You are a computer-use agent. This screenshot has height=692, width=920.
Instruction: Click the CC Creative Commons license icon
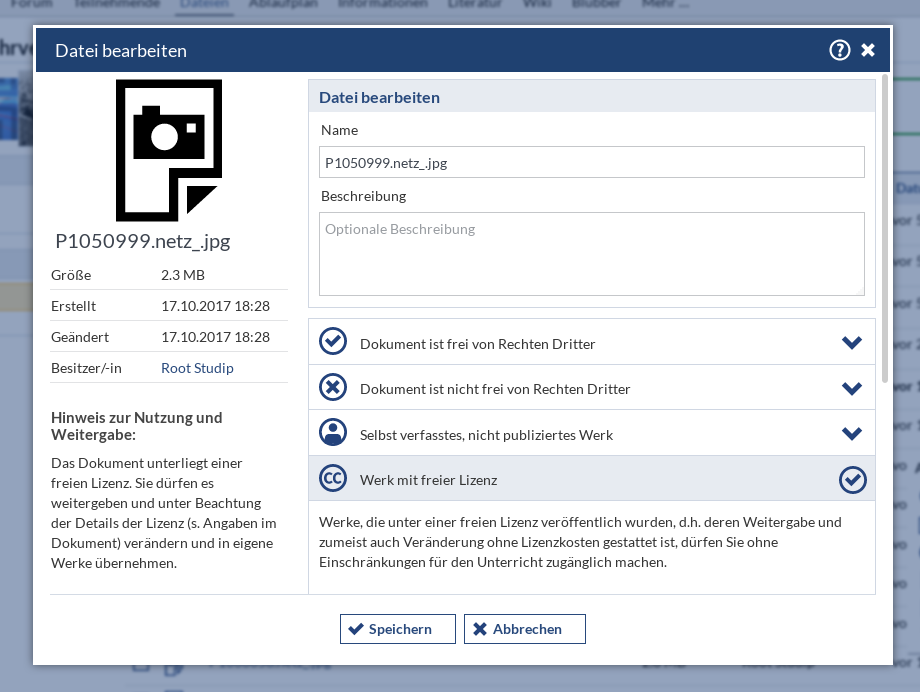point(332,479)
